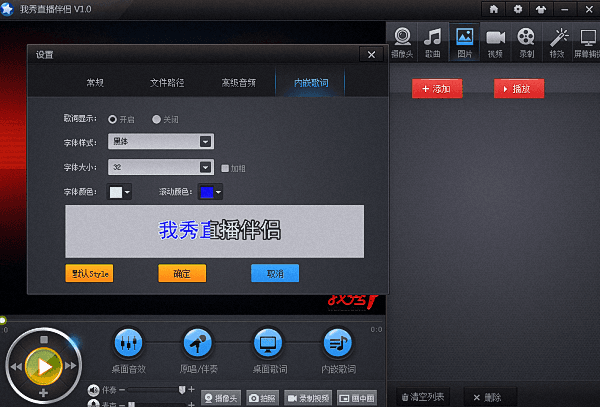
Task: Click the 画中画 picture-in-picture button
Action: tap(357, 398)
